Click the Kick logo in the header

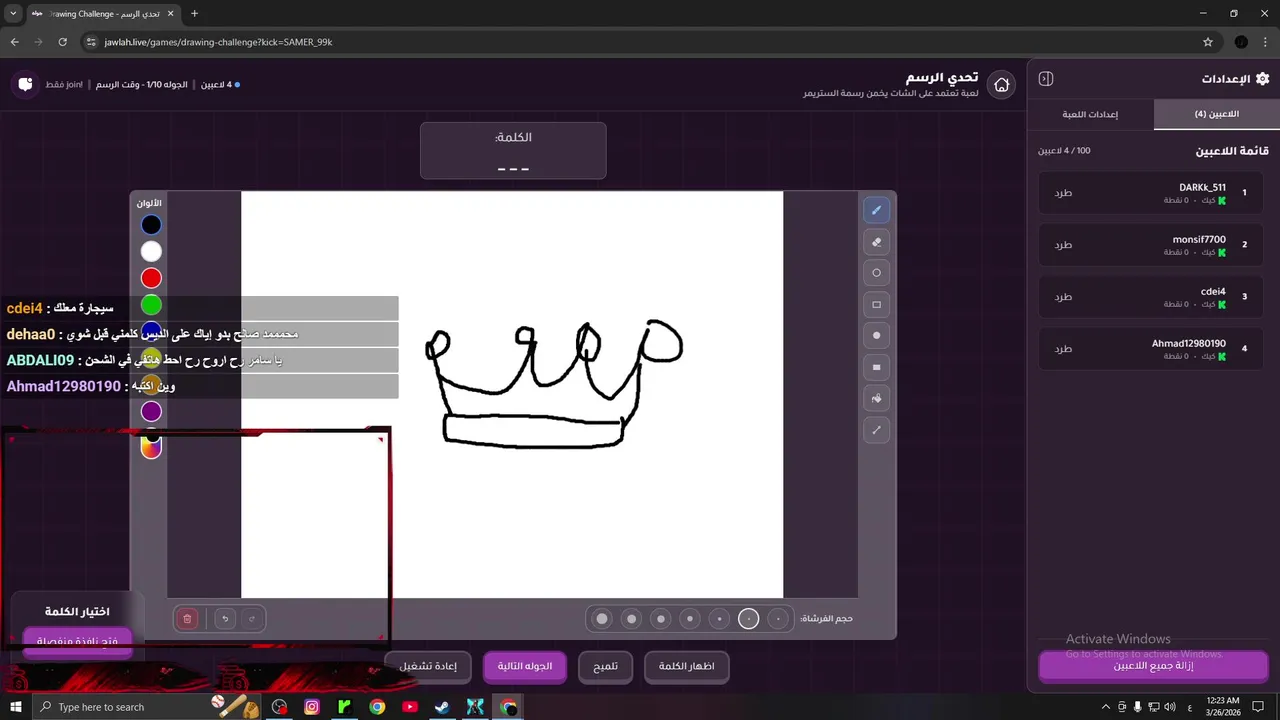(x=25, y=84)
